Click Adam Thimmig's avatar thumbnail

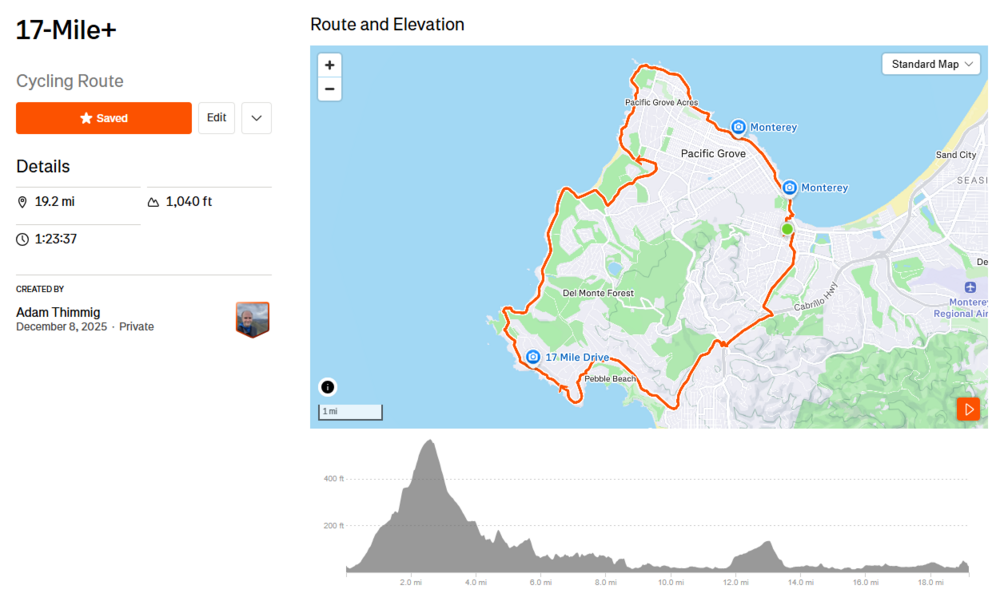[252, 319]
